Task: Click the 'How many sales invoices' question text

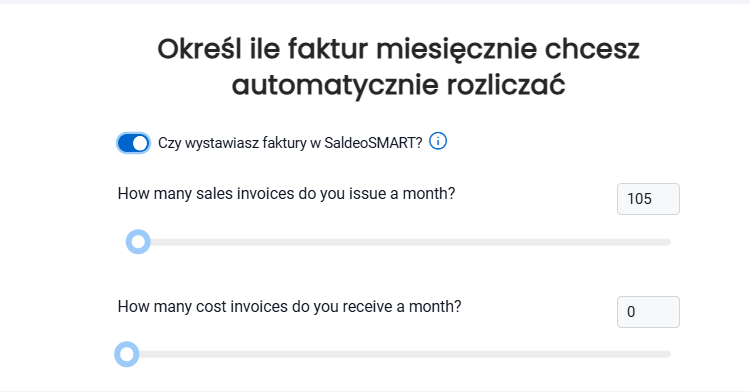Action: [287, 194]
